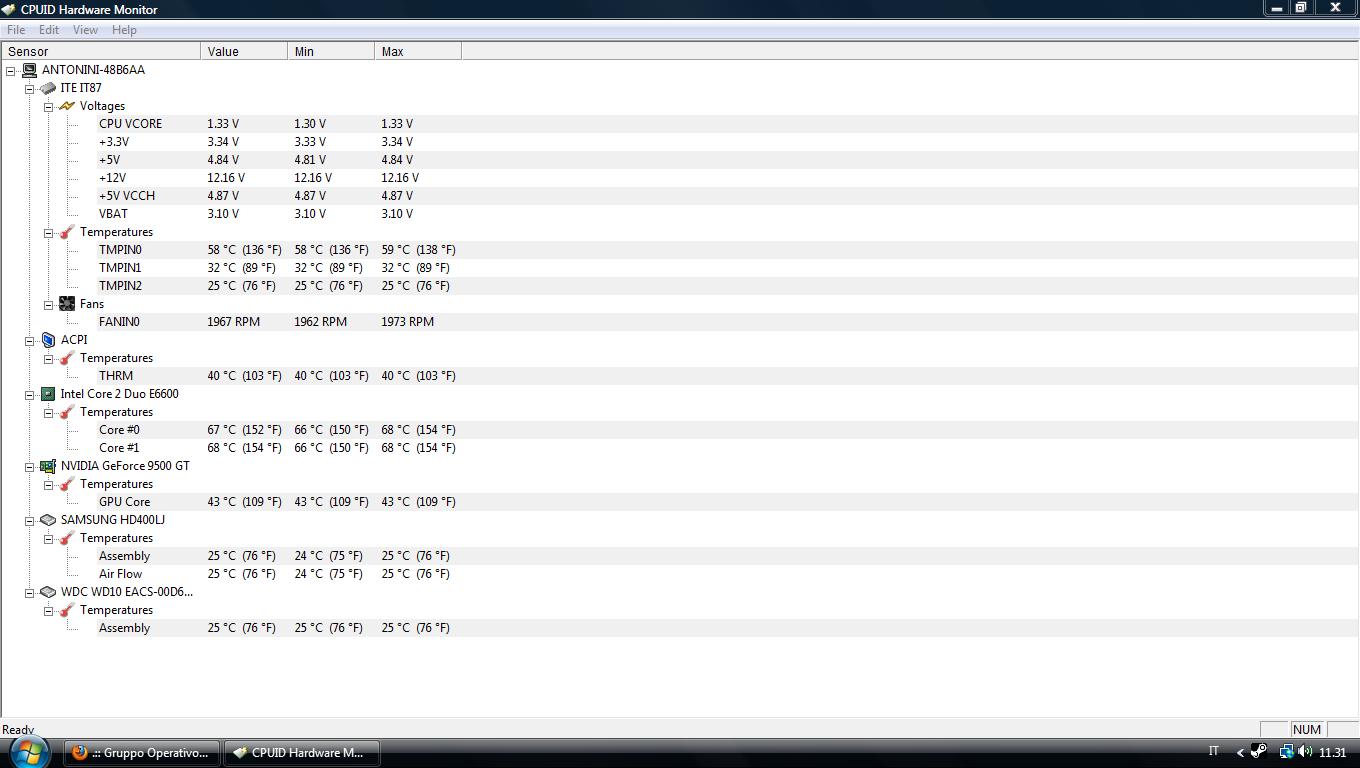
Task: Click the Fans node icon
Action: [x=67, y=304]
